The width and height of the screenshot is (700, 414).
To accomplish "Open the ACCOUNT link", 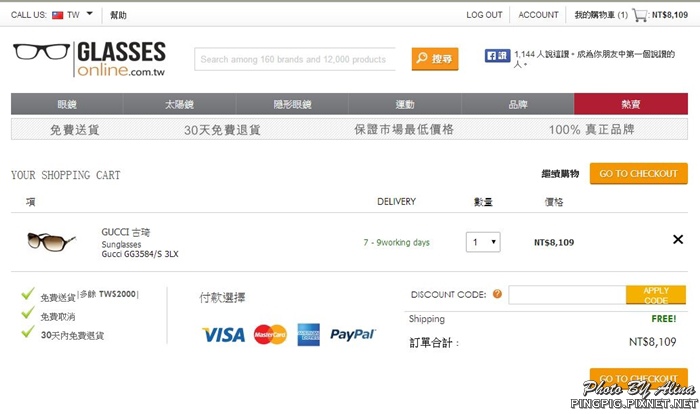I will pos(538,15).
